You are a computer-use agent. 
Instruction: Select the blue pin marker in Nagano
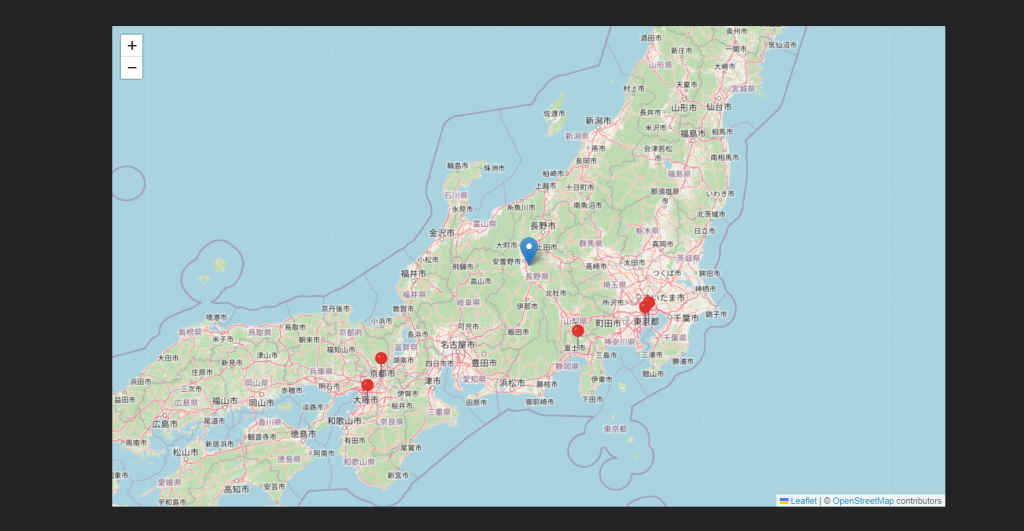pyautogui.click(x=529, y=251)
